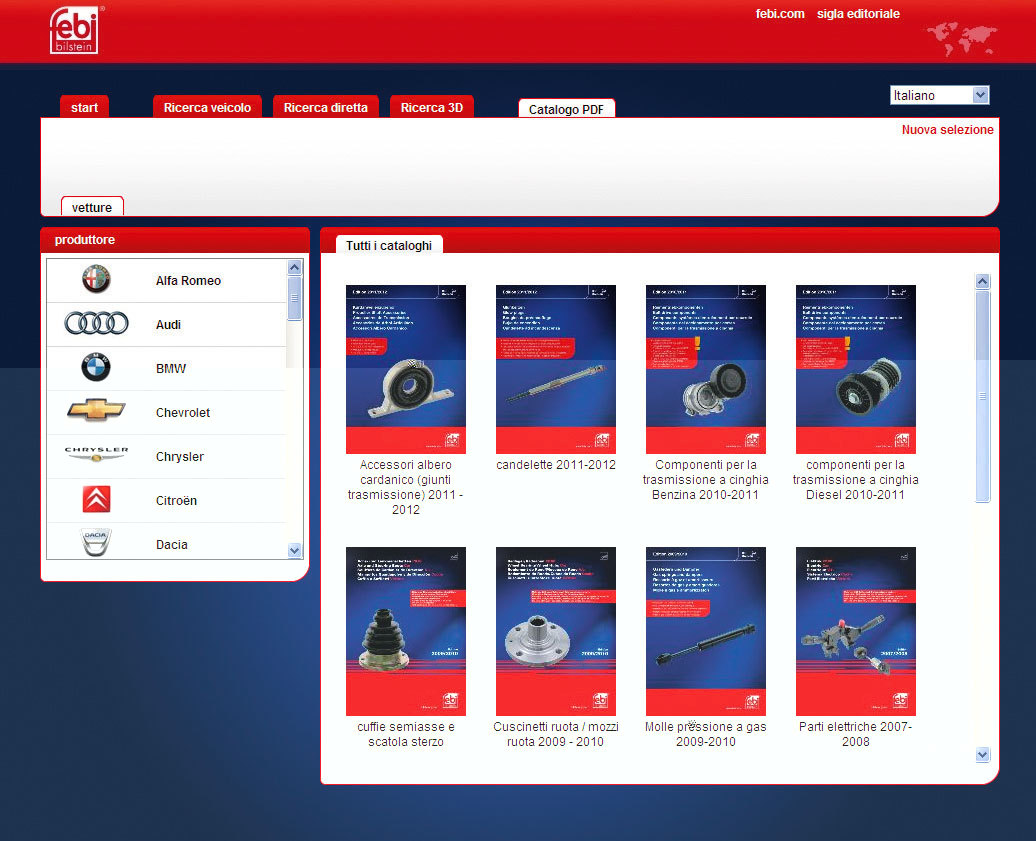This screenshot has height=841, width=1036.
Task: Click the Nuova selezione link
Action: pyautogui.click(x=947, y=130)
